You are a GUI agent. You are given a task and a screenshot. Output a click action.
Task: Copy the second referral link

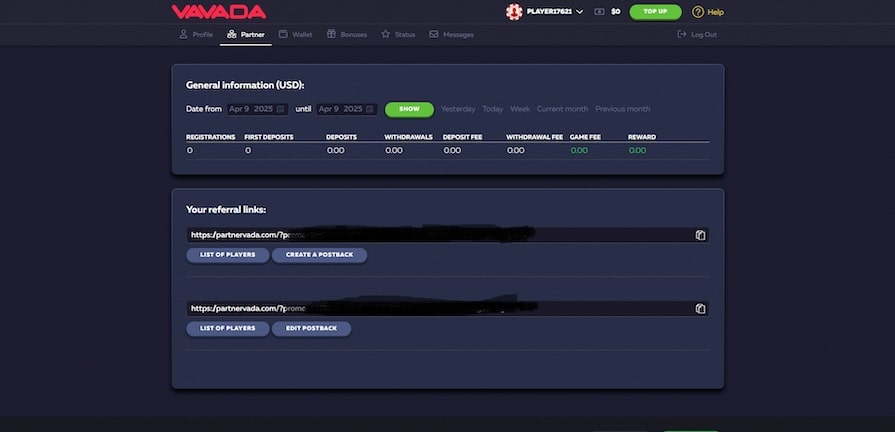(x=700, y=309)
